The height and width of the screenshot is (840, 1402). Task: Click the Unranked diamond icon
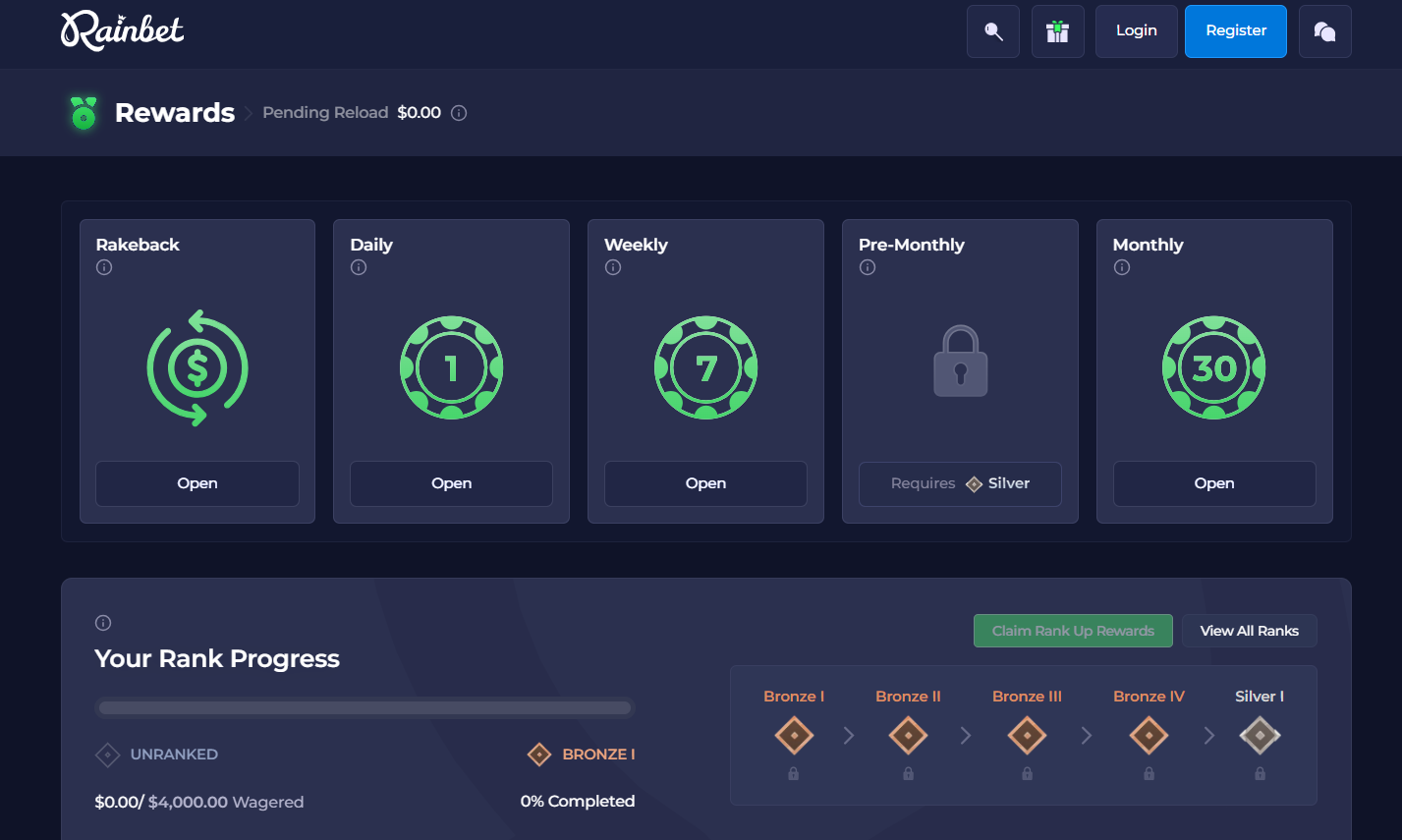(107, 755)
